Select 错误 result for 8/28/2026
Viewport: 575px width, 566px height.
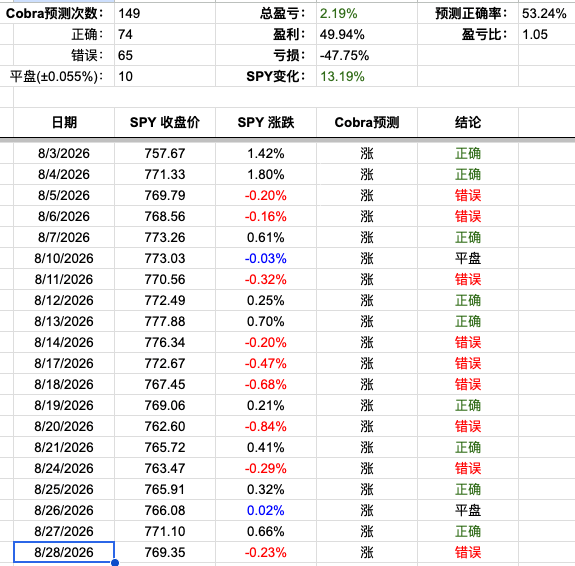[x=468, y=552]
